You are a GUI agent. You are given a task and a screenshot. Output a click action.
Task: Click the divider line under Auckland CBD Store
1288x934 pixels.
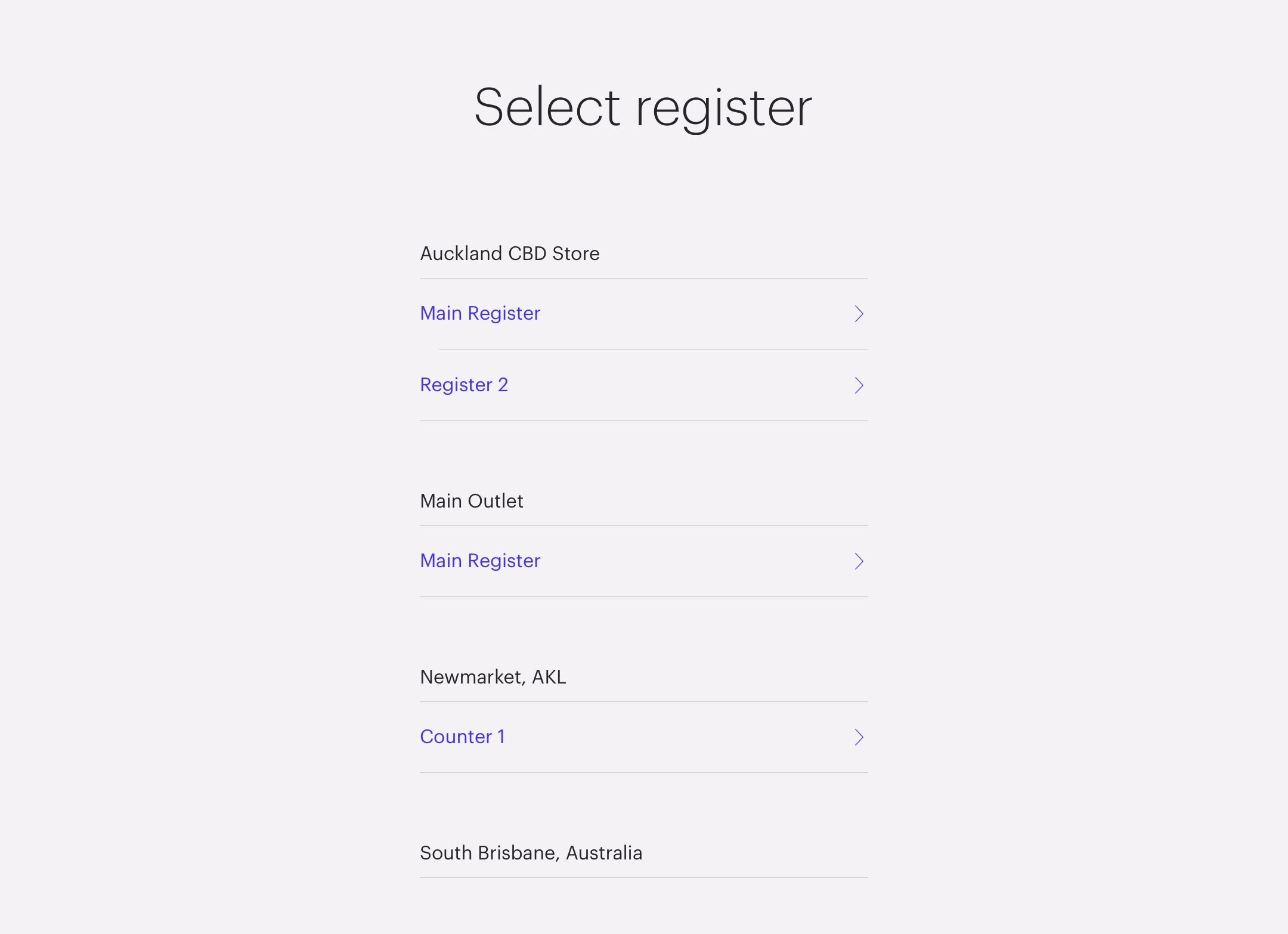coord(644,278)
